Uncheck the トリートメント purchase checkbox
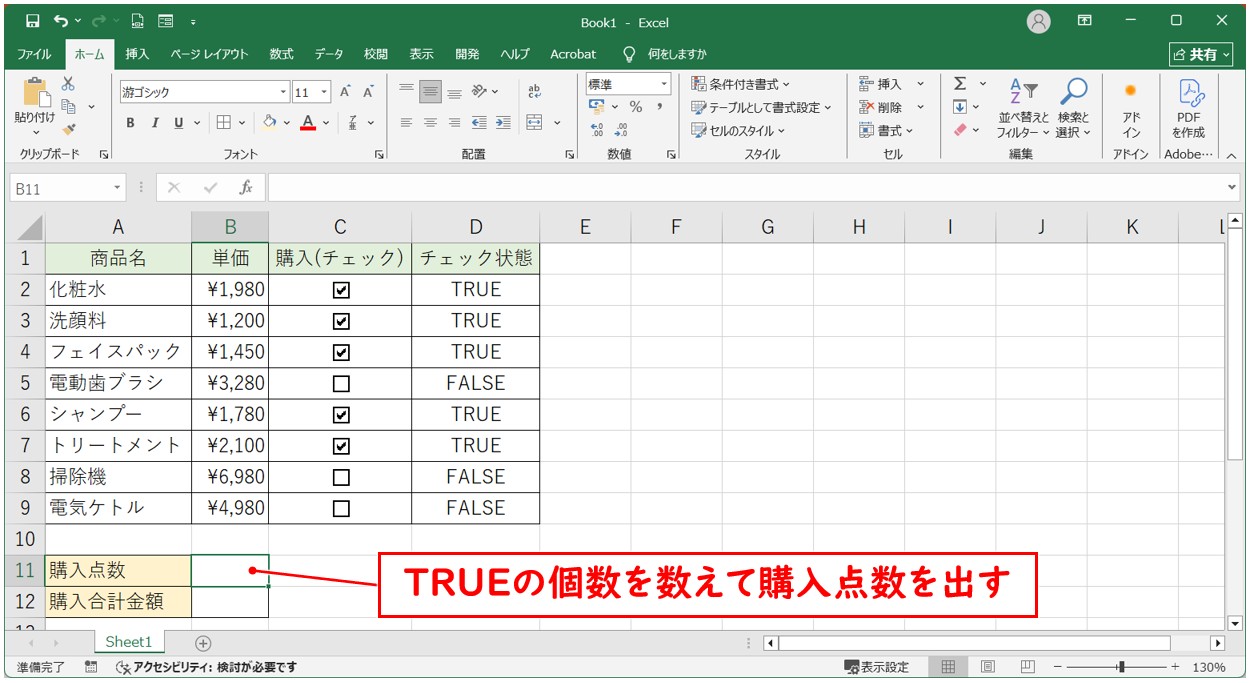 pyautogui.click(x=341, y=445)
